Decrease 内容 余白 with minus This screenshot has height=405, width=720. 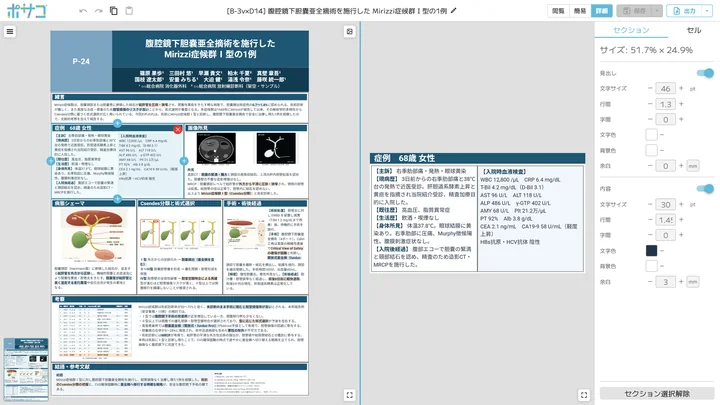click(650, 281)
